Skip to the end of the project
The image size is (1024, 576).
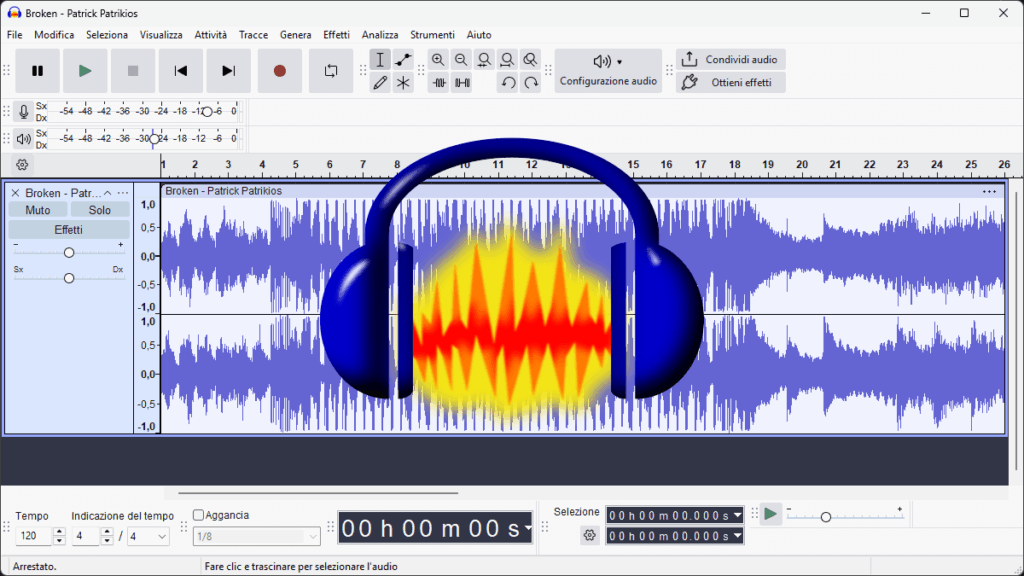click(x=228, y=71)
